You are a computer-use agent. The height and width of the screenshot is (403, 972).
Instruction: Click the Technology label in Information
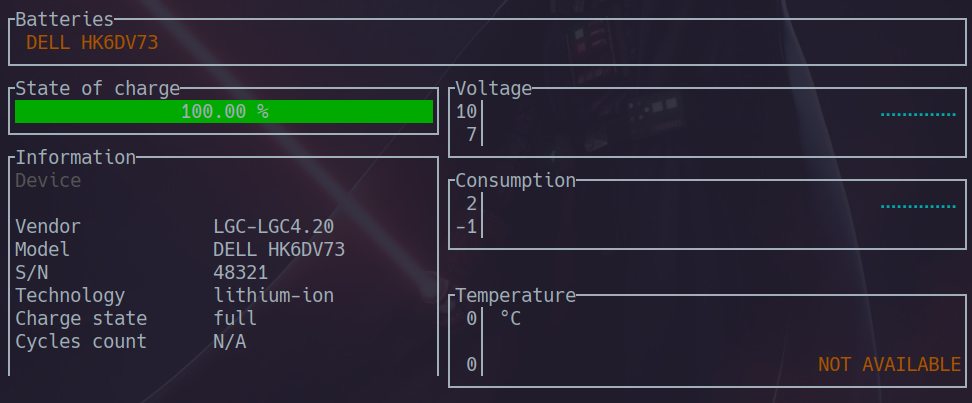[70, 296]
